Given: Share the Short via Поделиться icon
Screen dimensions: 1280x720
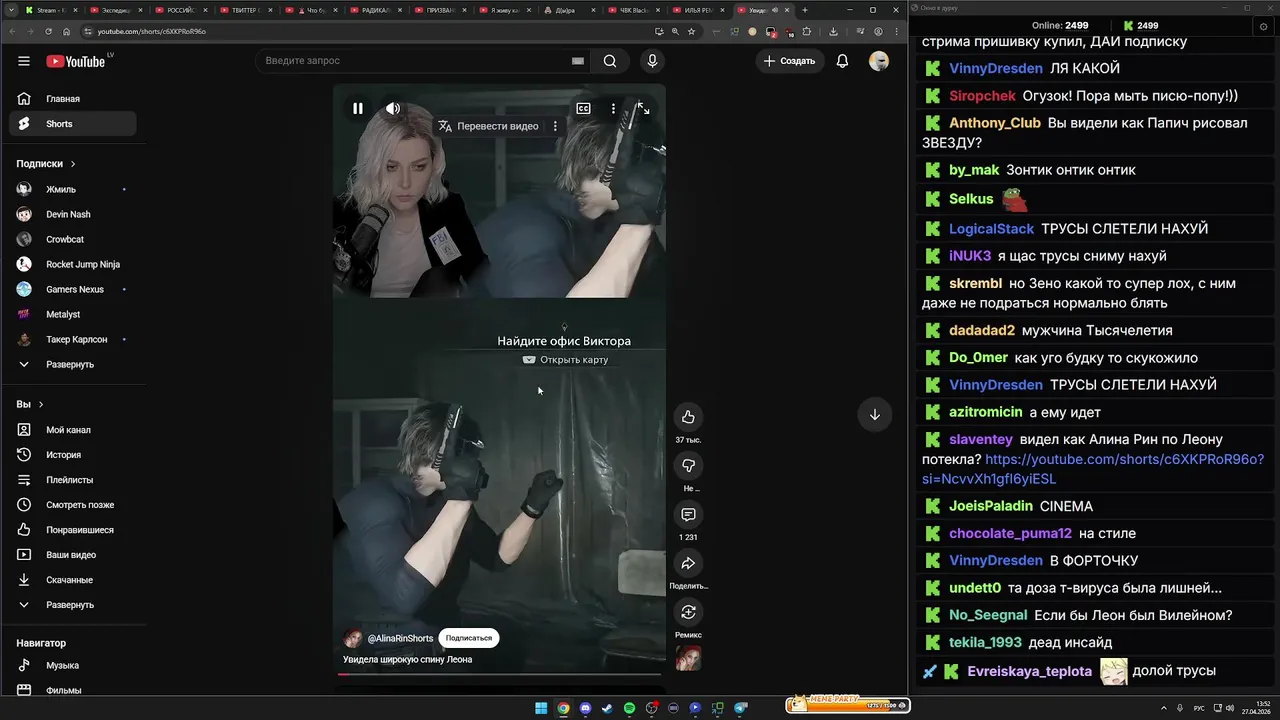Looking at the screenshot, I should pyautogui.click(x=688, y=563).
